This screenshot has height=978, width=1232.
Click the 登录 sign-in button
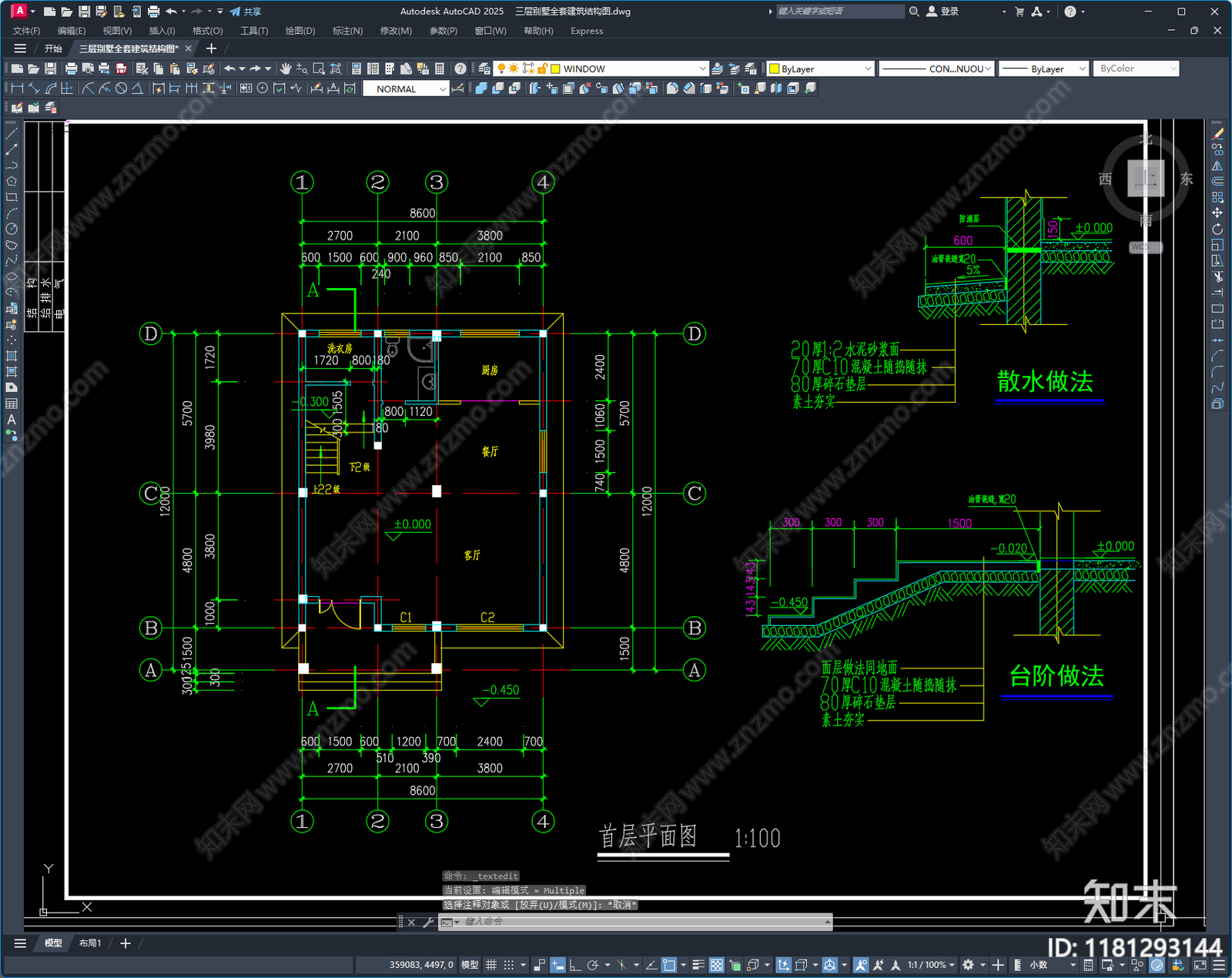pyautogui.click(x=943, y=12)
